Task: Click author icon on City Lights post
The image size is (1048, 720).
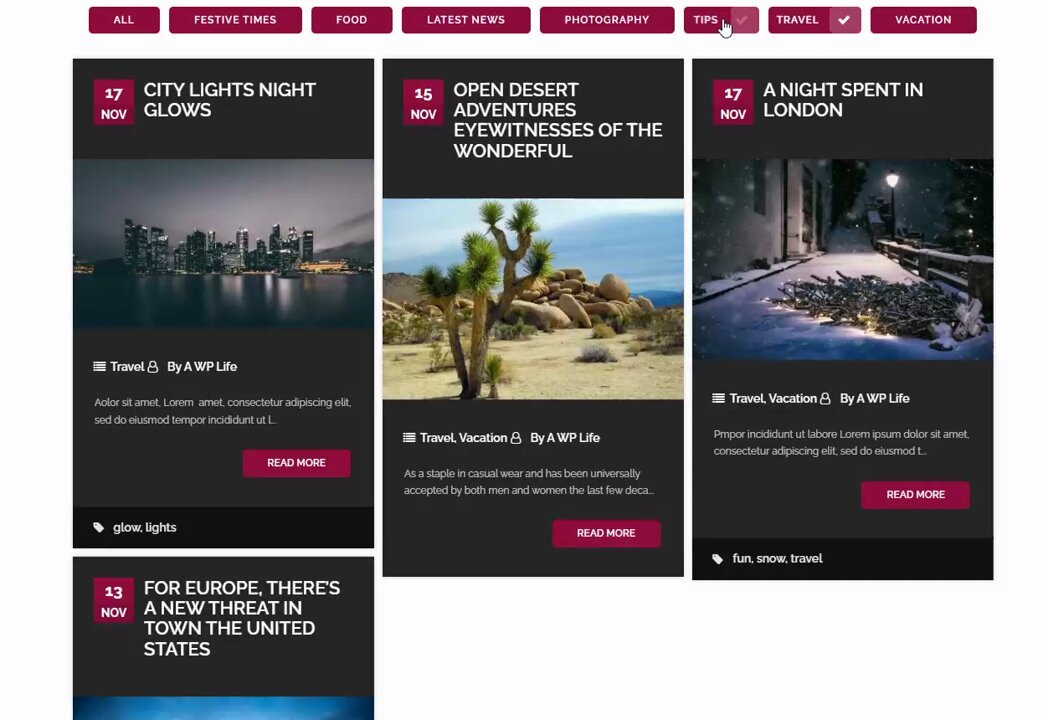Action: [152, 366]
